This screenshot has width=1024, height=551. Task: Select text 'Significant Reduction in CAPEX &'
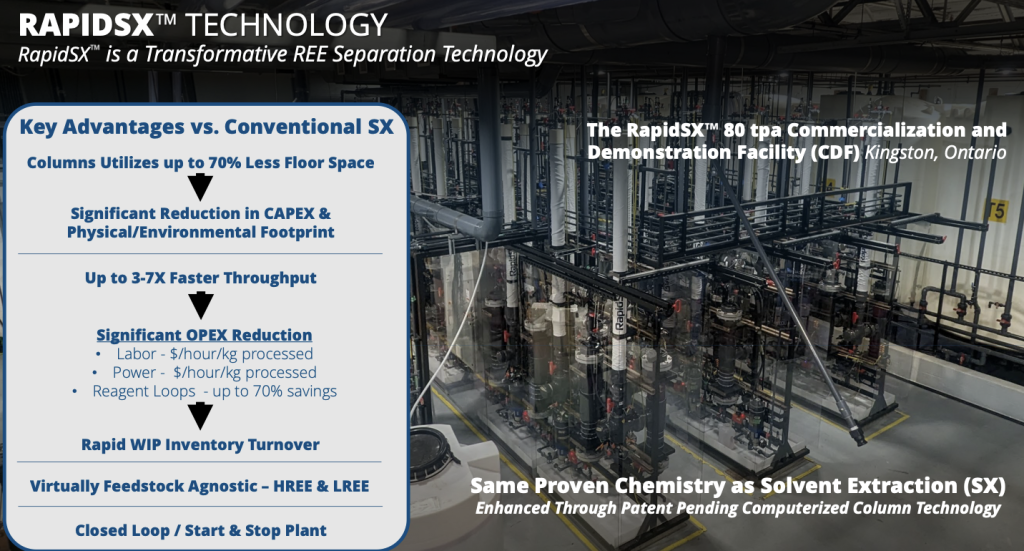200,213
